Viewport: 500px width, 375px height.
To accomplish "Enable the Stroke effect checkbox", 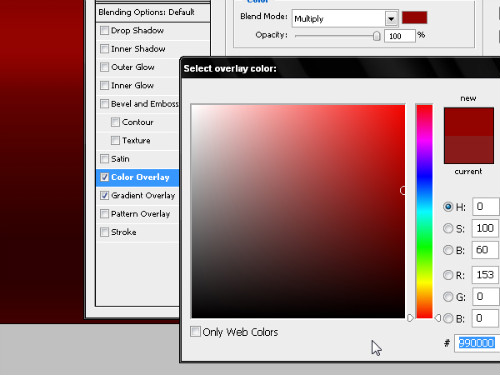I will point(104,232).
